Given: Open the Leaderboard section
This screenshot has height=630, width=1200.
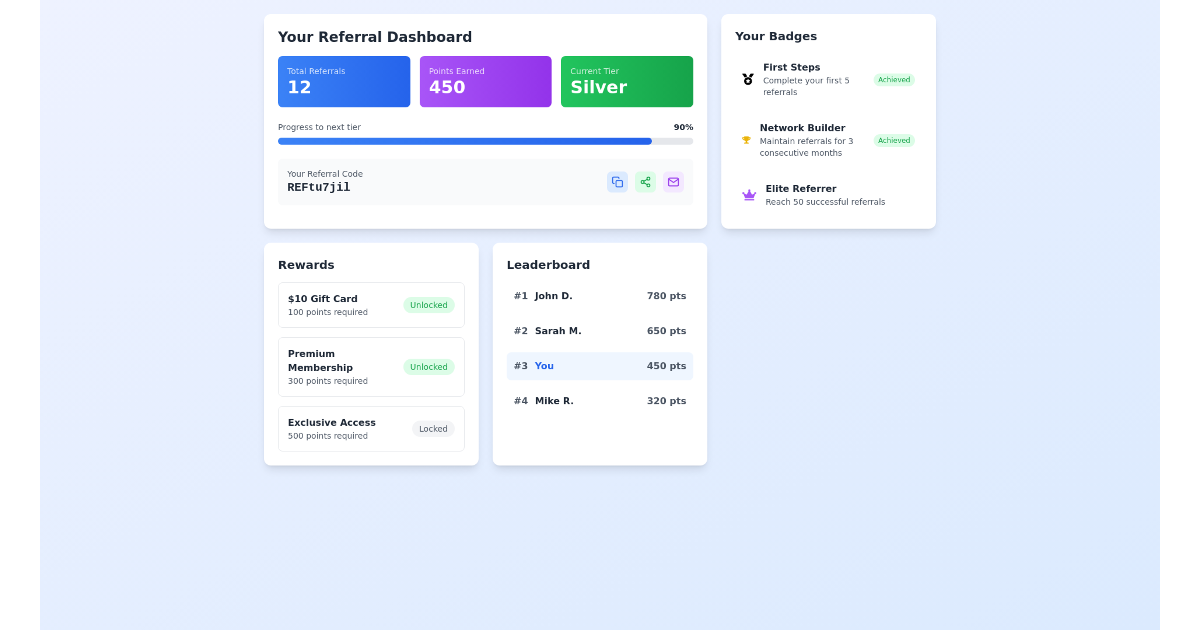Looking at the screenshot, I should click(x=548, y=265).
